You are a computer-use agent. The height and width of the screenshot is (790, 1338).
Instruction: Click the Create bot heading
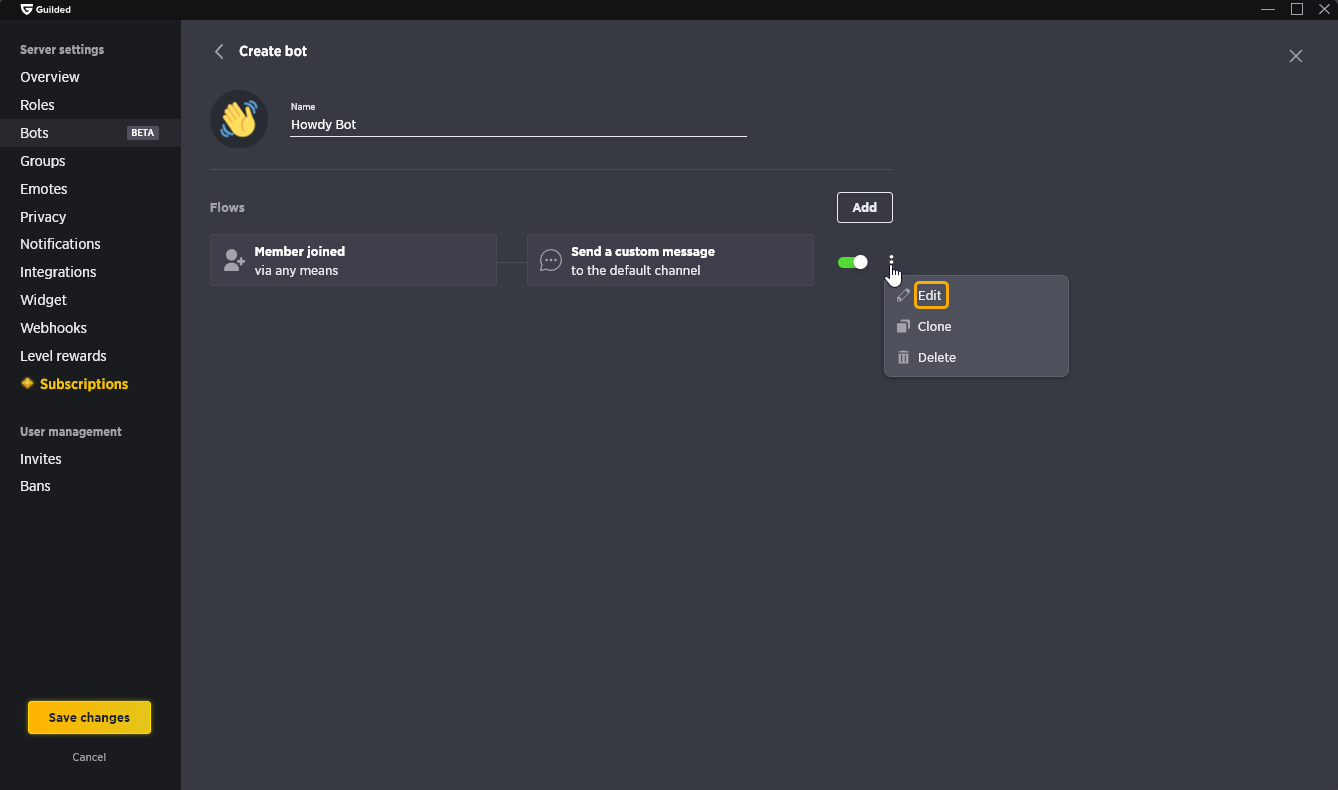(x=273, y=51)
